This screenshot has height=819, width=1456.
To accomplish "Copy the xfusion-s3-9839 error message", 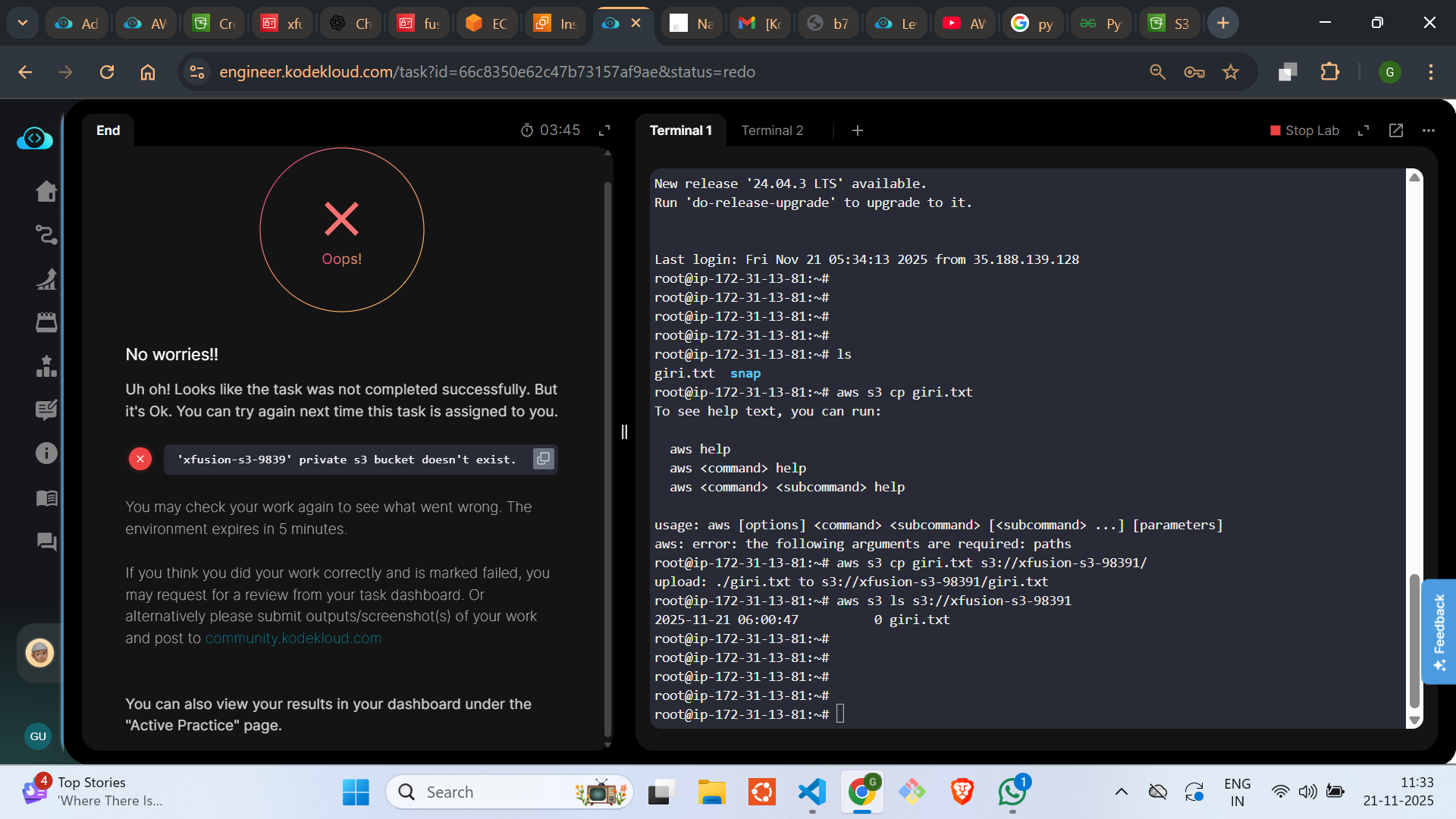I will 543,459.
